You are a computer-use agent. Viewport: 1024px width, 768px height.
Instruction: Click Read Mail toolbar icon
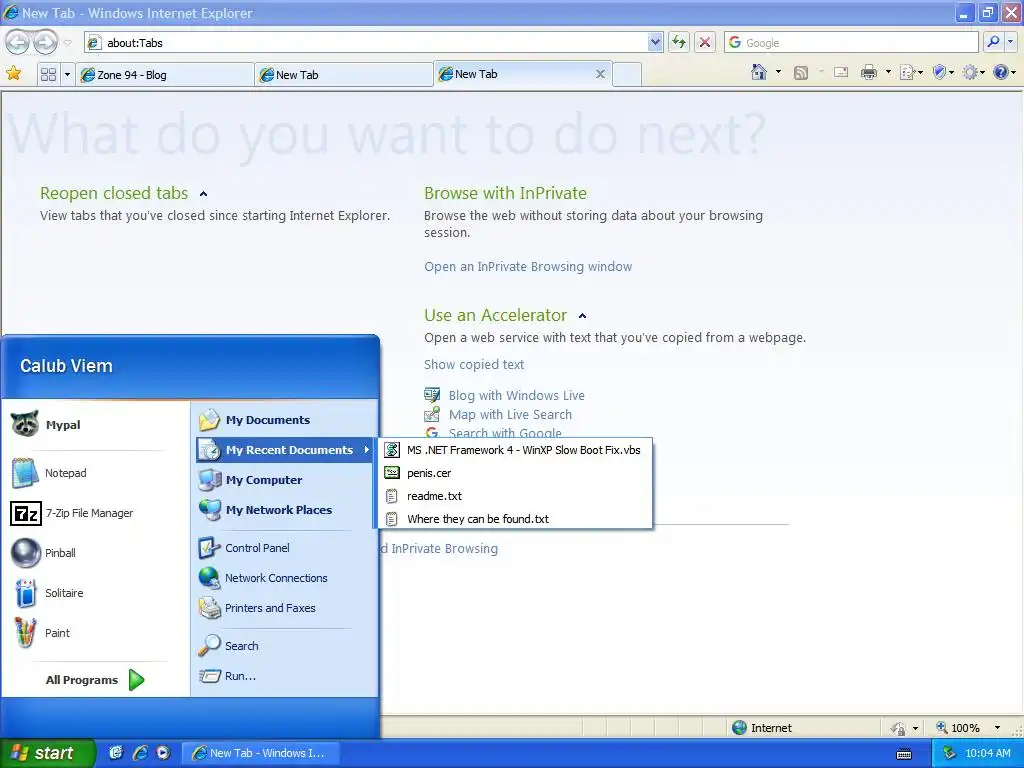pyautogui.click(x=841, y=72)
